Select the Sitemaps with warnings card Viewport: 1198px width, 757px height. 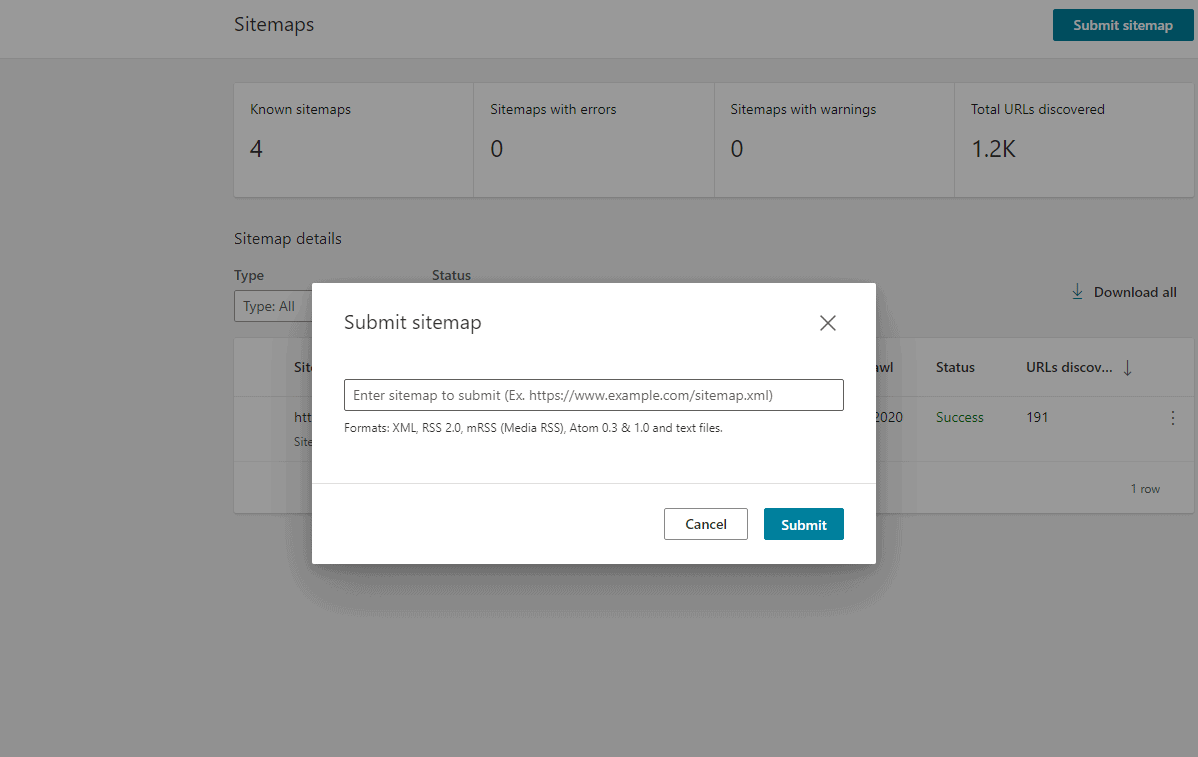tap(834, 140)
